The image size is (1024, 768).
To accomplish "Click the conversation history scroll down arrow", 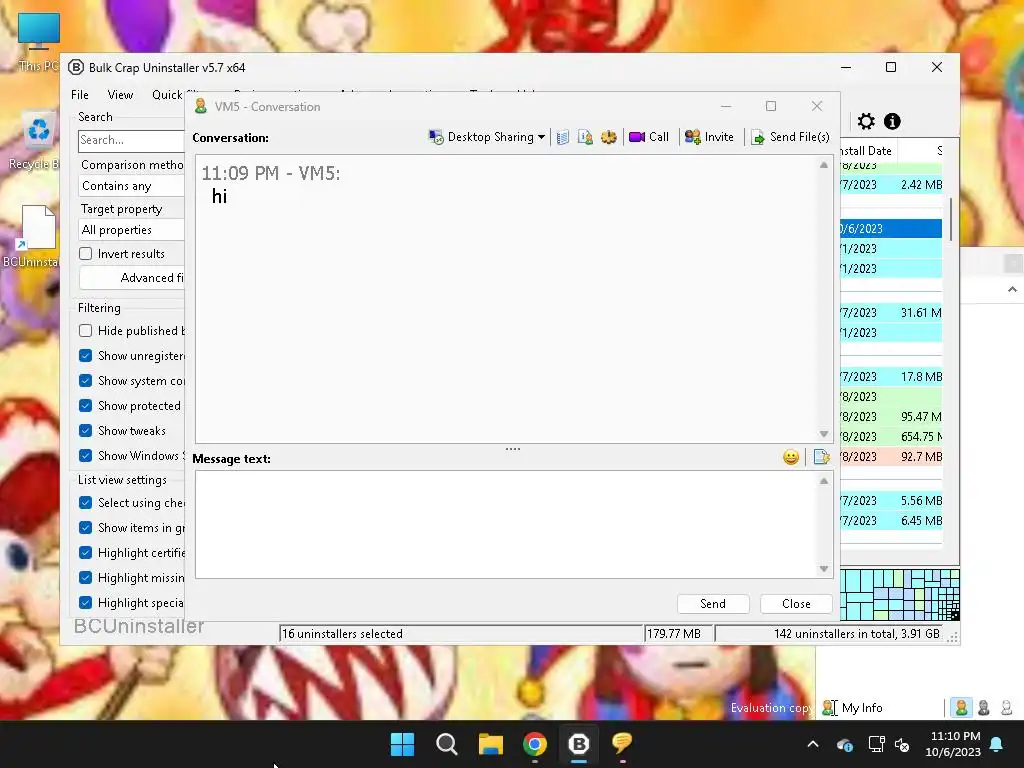I will [x=824, y=434].
